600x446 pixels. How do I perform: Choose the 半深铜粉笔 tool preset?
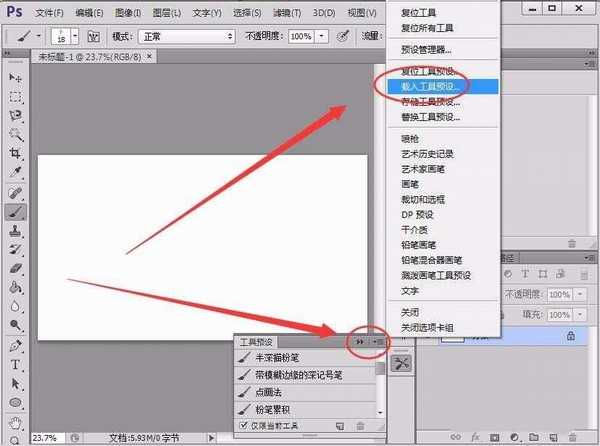[300, 357]
